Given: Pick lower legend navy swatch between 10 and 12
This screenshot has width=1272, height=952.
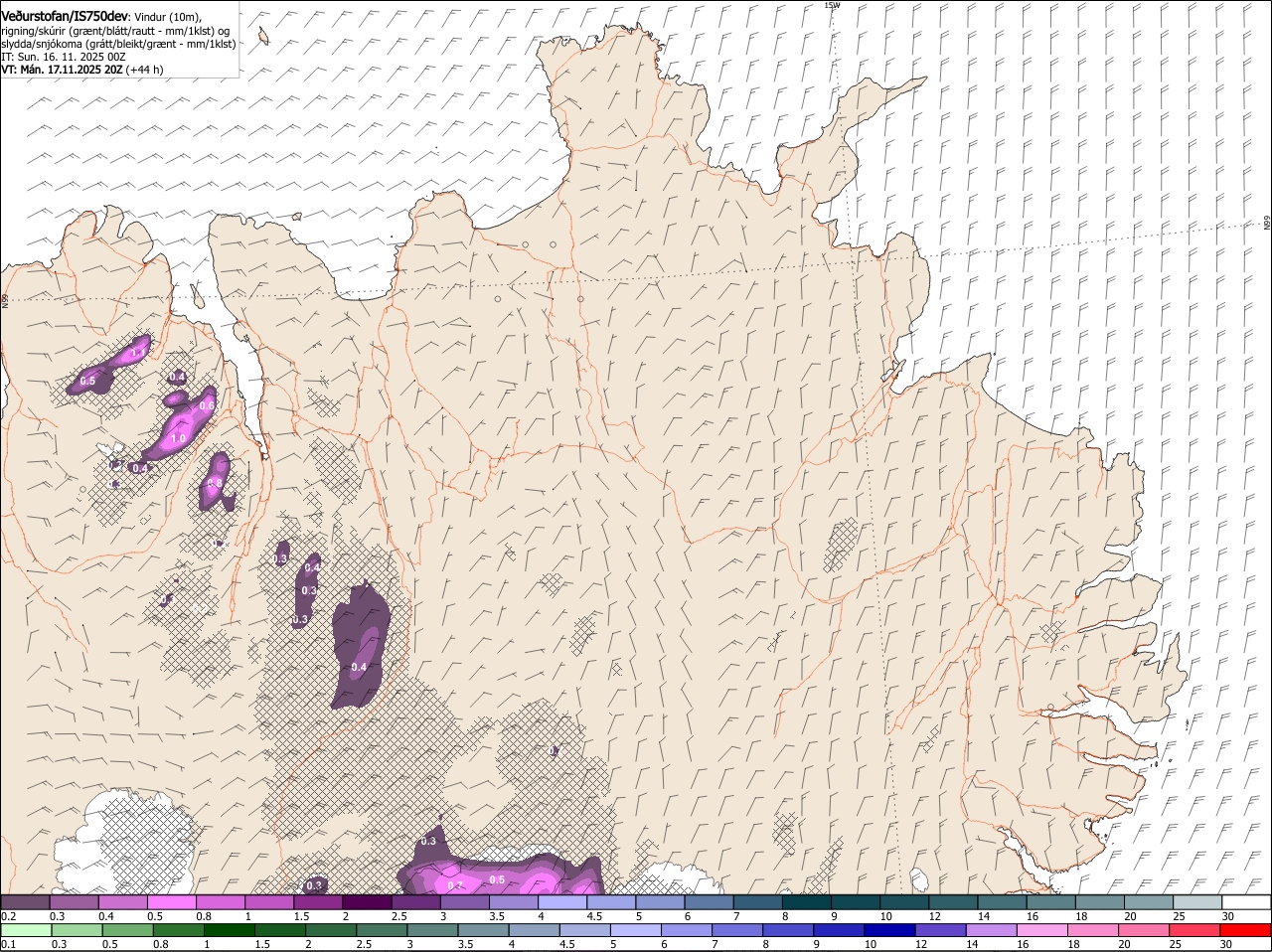Looking at the screenshot, I should (889, 931).
